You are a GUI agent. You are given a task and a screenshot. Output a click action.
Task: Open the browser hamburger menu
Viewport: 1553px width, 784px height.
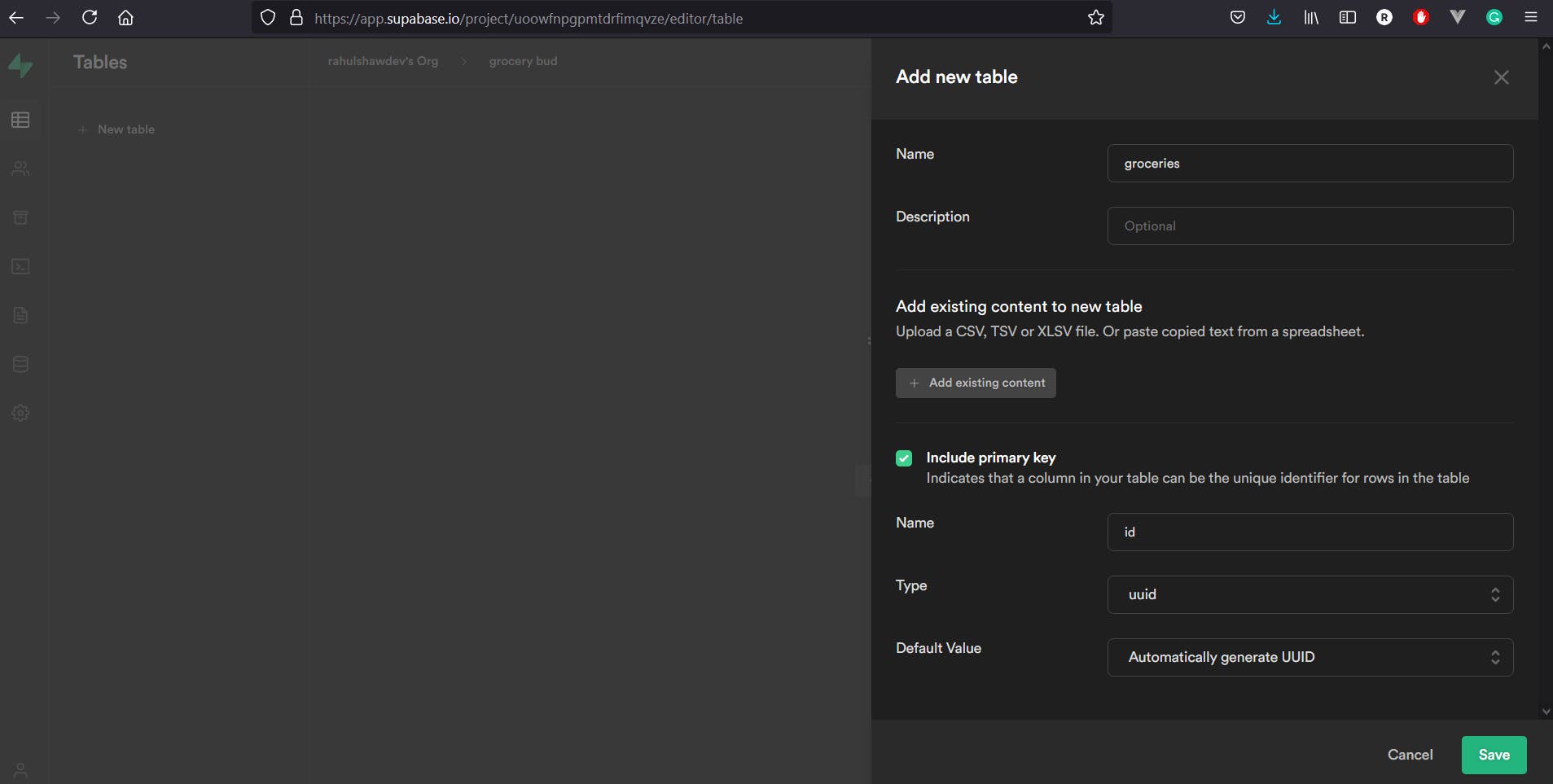[x=1531, y=18]
